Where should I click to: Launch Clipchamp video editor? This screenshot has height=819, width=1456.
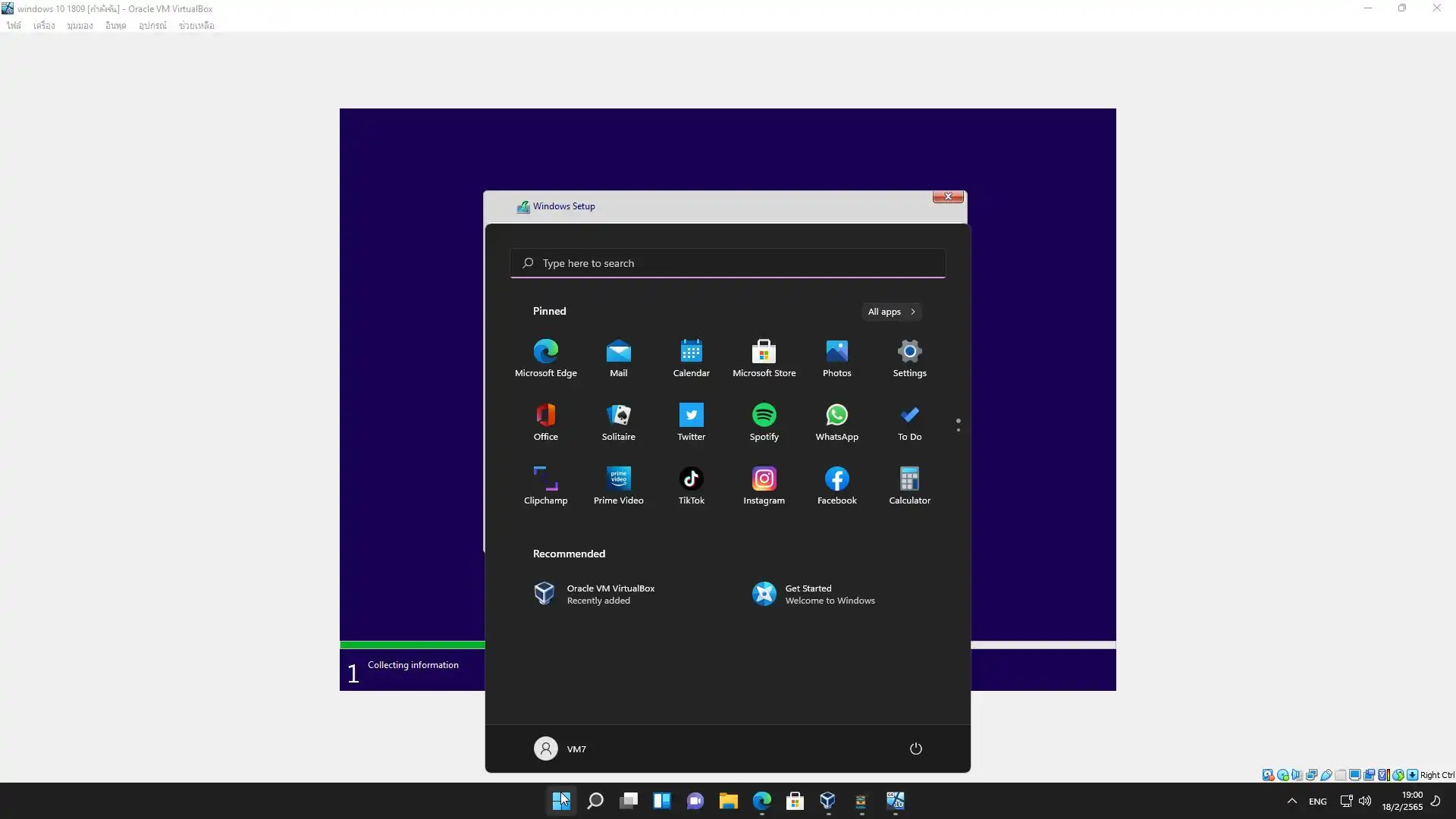click(x=545, y=485)
